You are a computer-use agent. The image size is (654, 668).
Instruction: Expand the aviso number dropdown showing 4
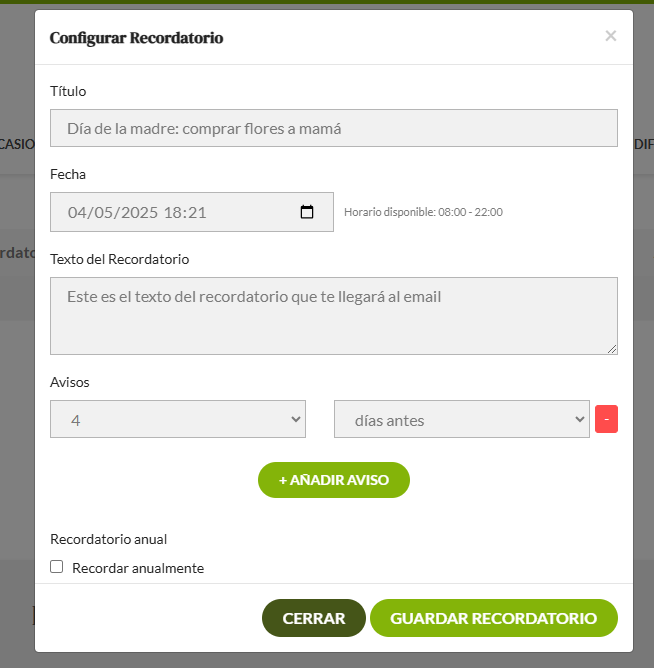(178, 420)
